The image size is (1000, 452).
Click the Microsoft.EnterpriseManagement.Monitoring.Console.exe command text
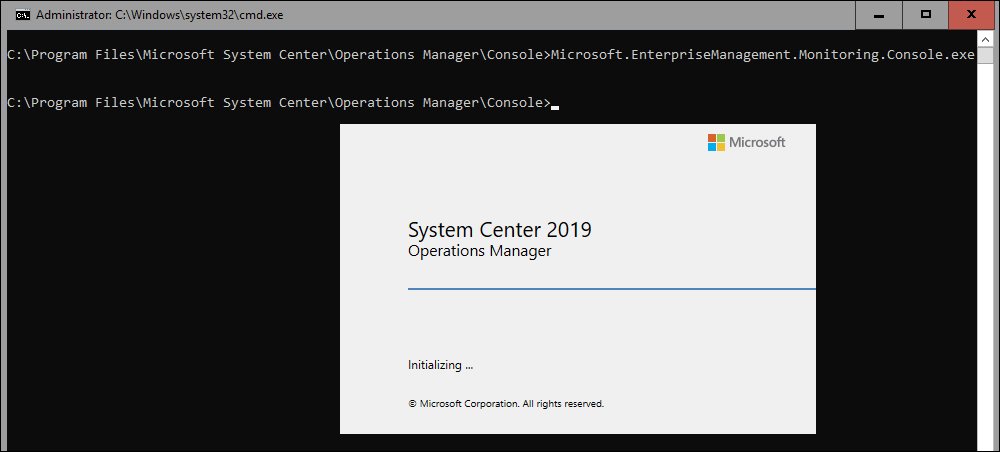[x=763, y=55]
